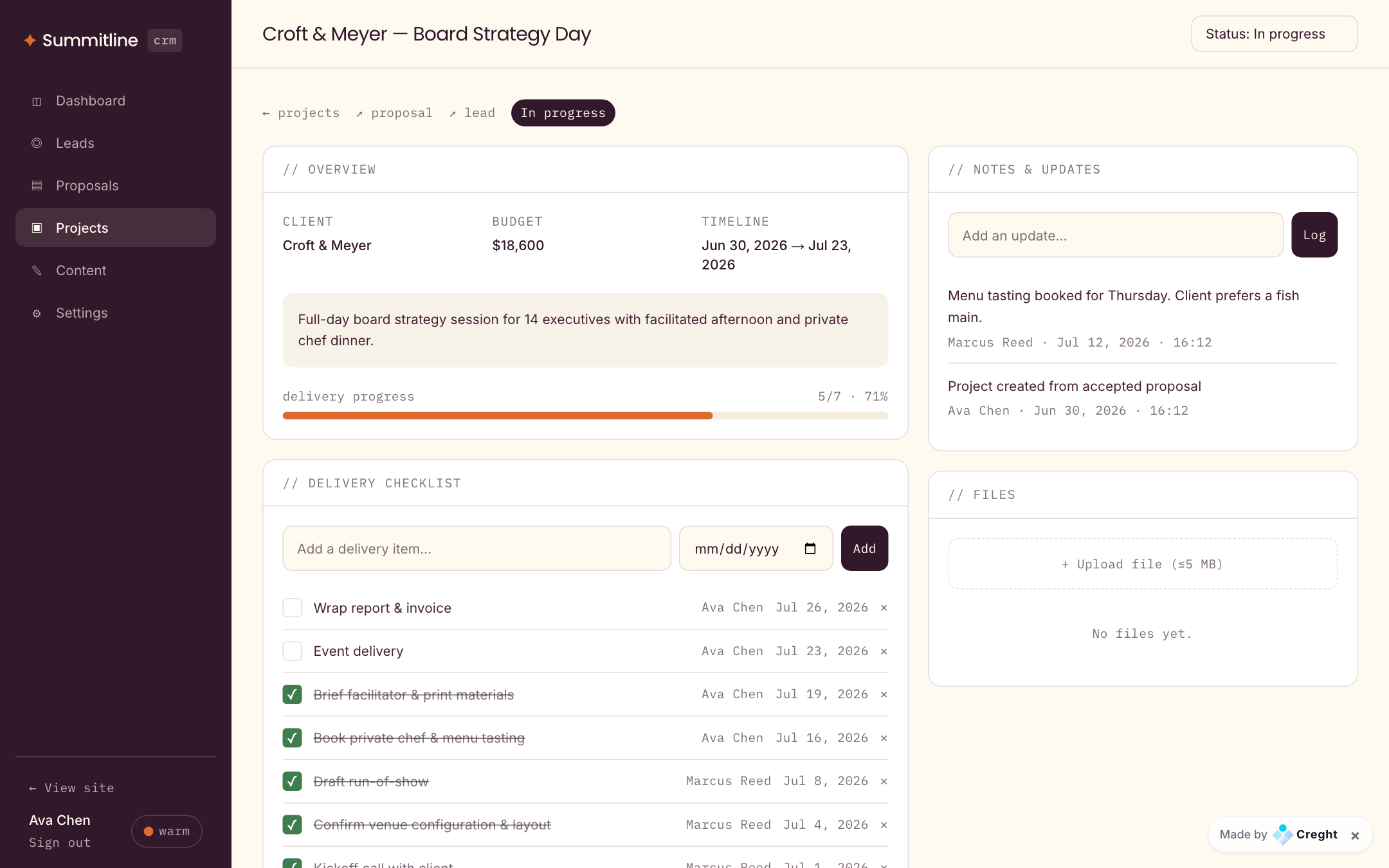The image size is (1389, 868).
Task: Uncheck Confirm venue configuration & layout
Action: click(293, 825)
